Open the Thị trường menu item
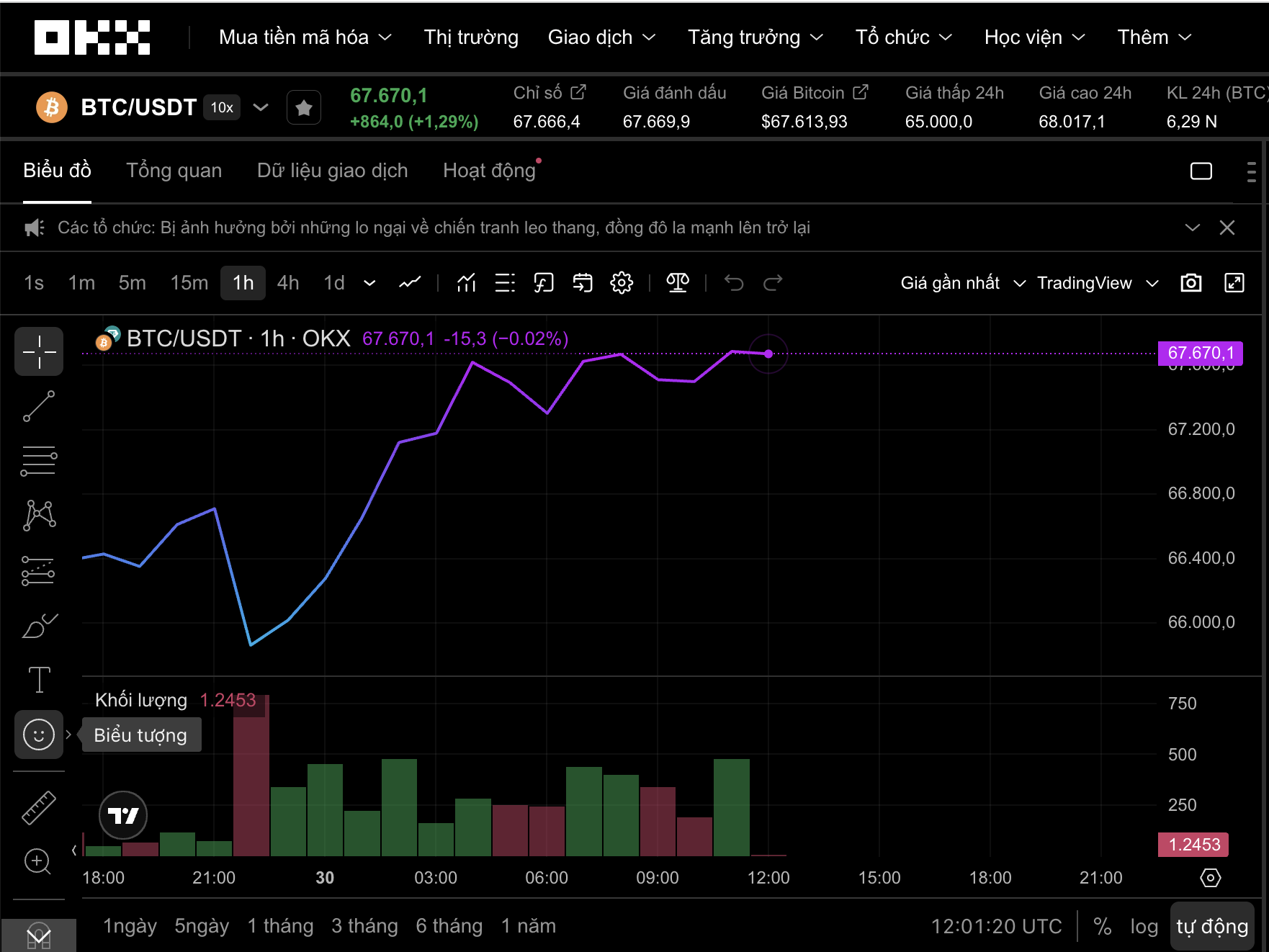The height and width of the screenshot is (952, 1269). tap(471, 37)
